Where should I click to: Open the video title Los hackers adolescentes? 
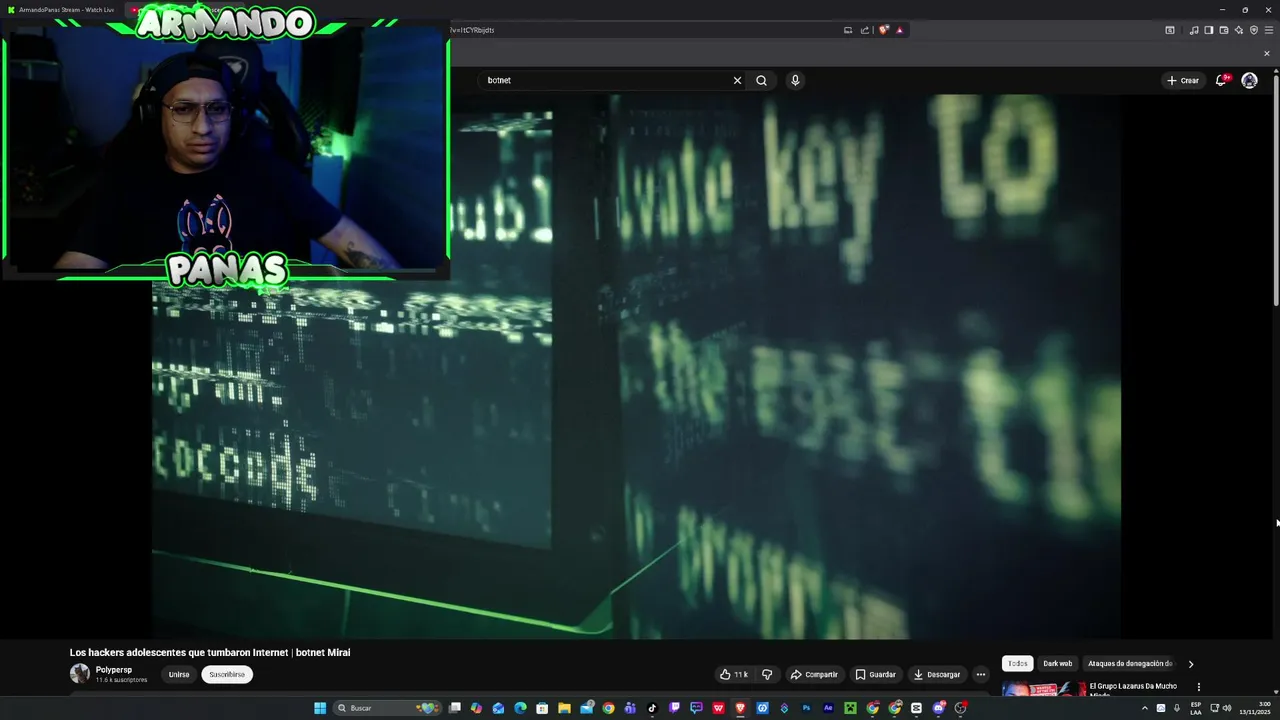pos(210,653)
